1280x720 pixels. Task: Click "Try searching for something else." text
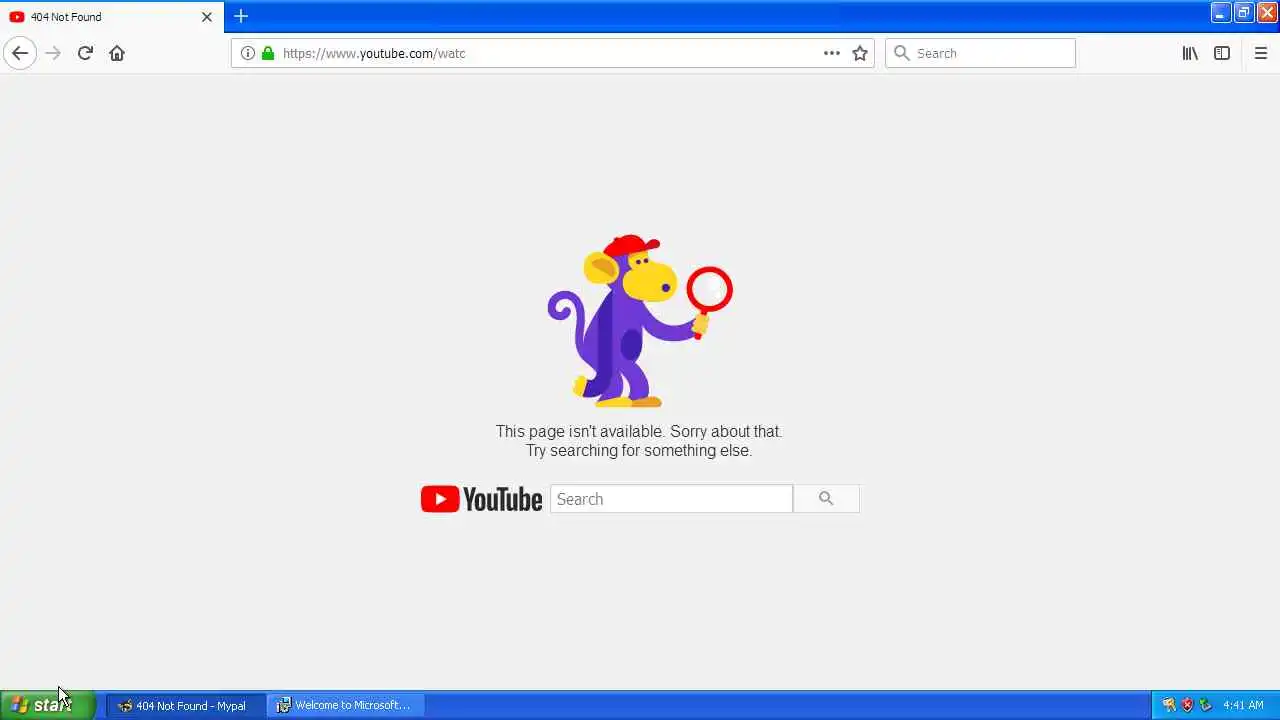coord(639,450)
